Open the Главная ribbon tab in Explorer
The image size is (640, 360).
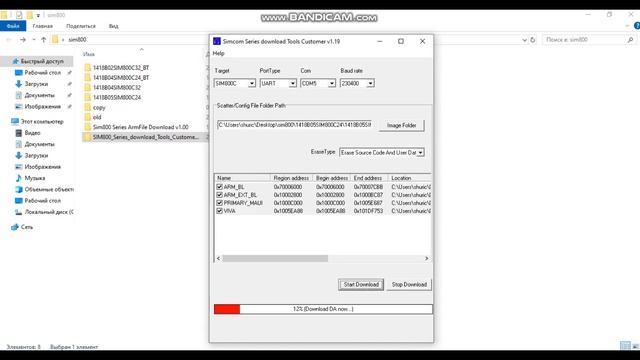point(42,26)
